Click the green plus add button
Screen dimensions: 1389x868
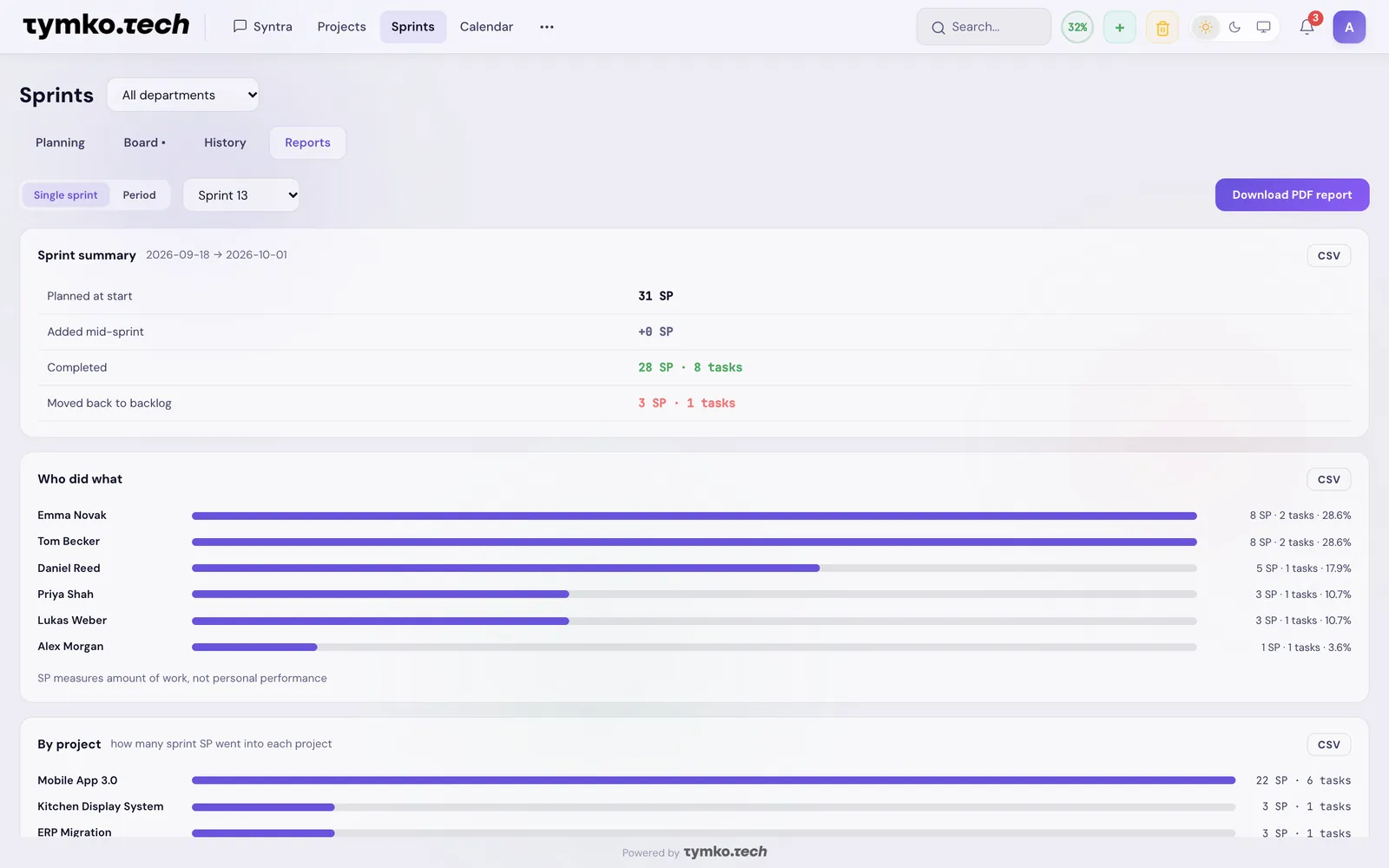[x=1120, y=27]
